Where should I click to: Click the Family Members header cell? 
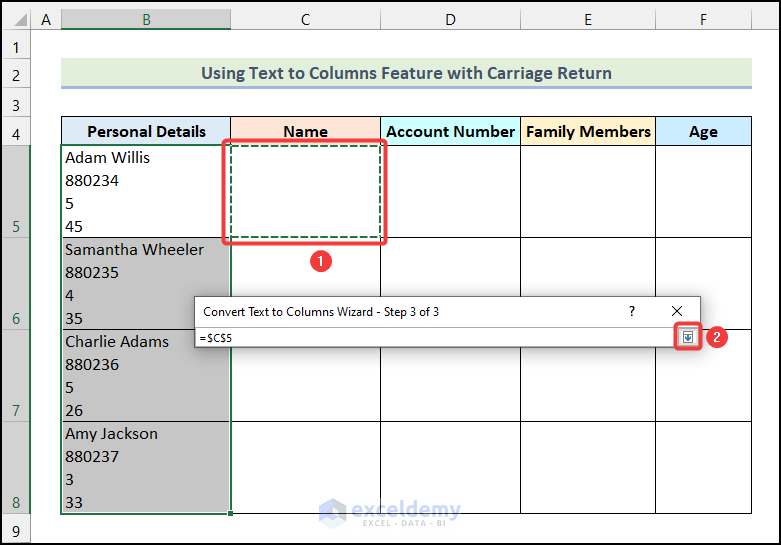(x=587, y=132)
